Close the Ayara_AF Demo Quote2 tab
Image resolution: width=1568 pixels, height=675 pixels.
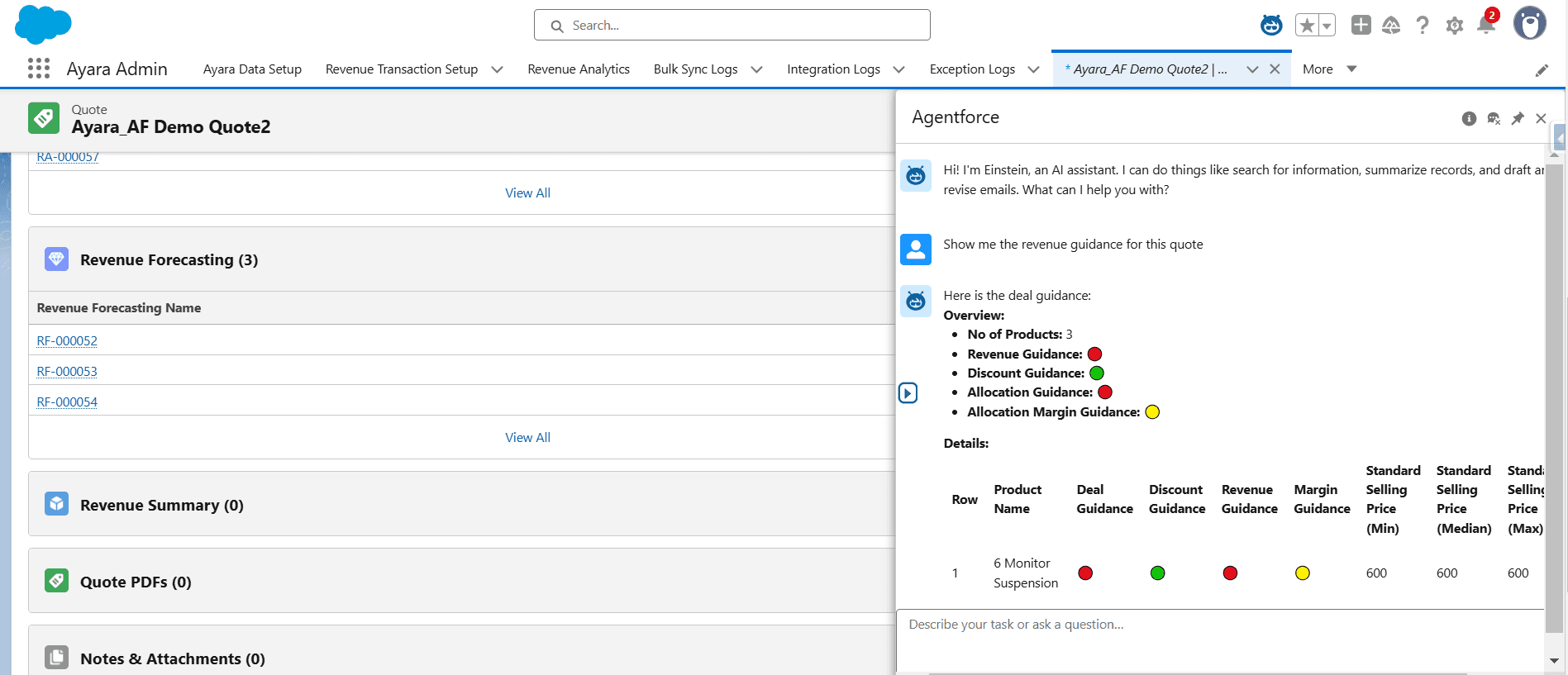pos(1275,69)
